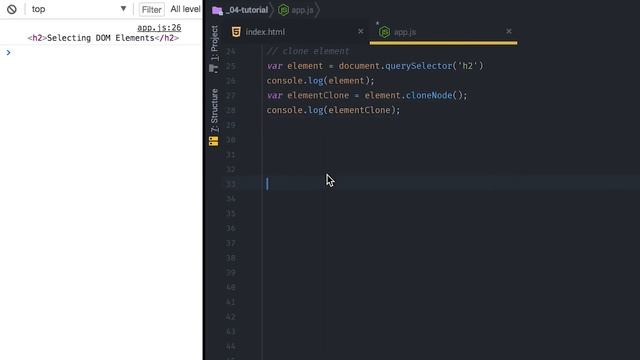Open the All levels dropdown

(185, 9)
